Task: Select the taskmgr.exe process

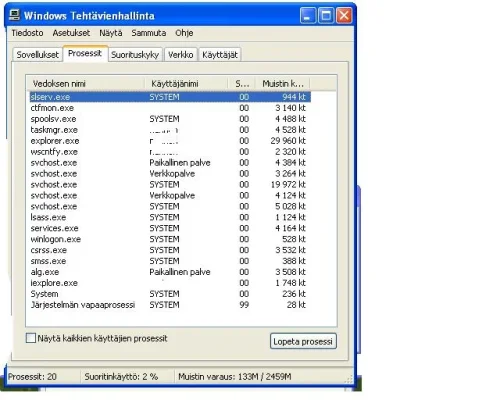Action: pos(170,130)
